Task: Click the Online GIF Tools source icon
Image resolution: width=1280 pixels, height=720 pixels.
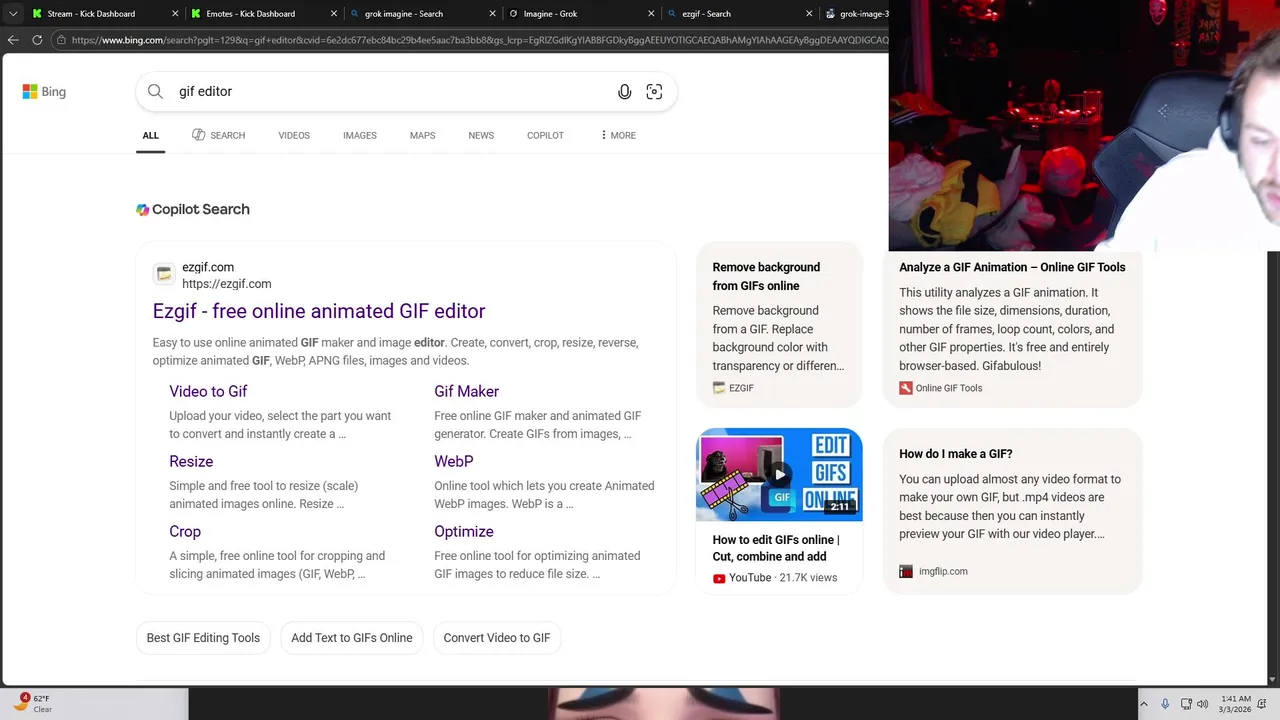Action: (x=905, y=388)
